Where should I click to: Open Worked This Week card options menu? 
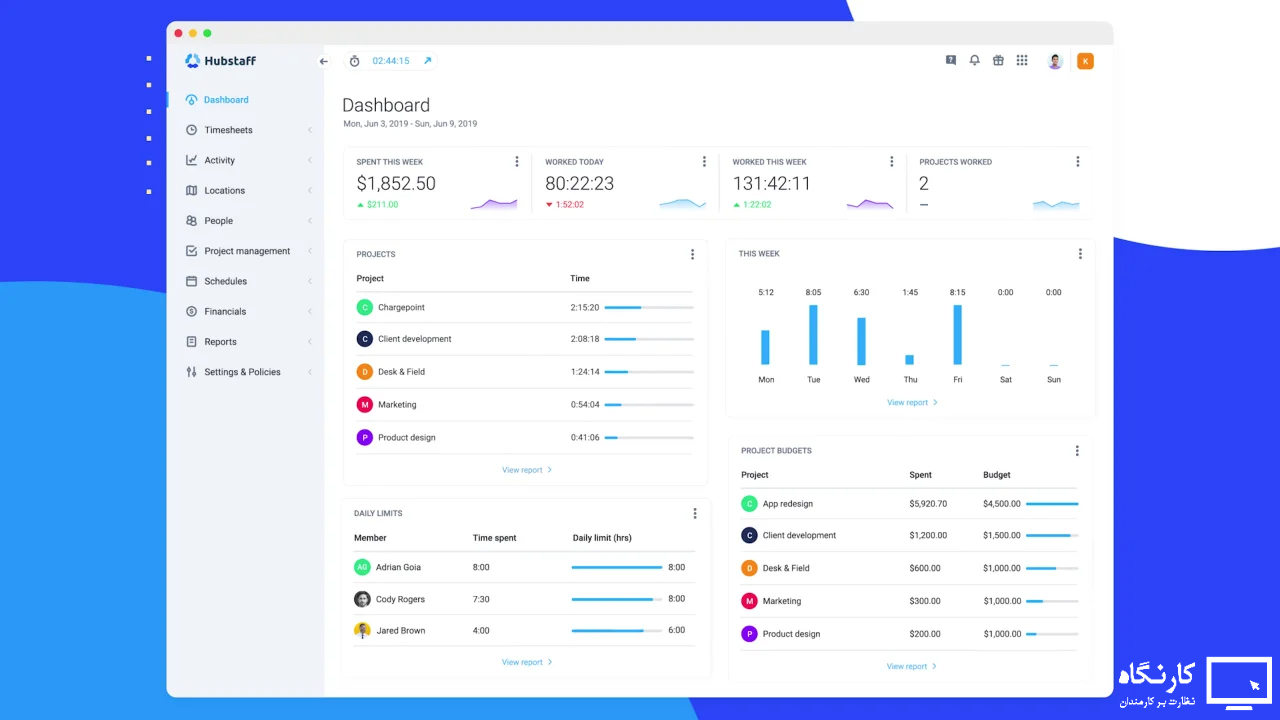892,161
